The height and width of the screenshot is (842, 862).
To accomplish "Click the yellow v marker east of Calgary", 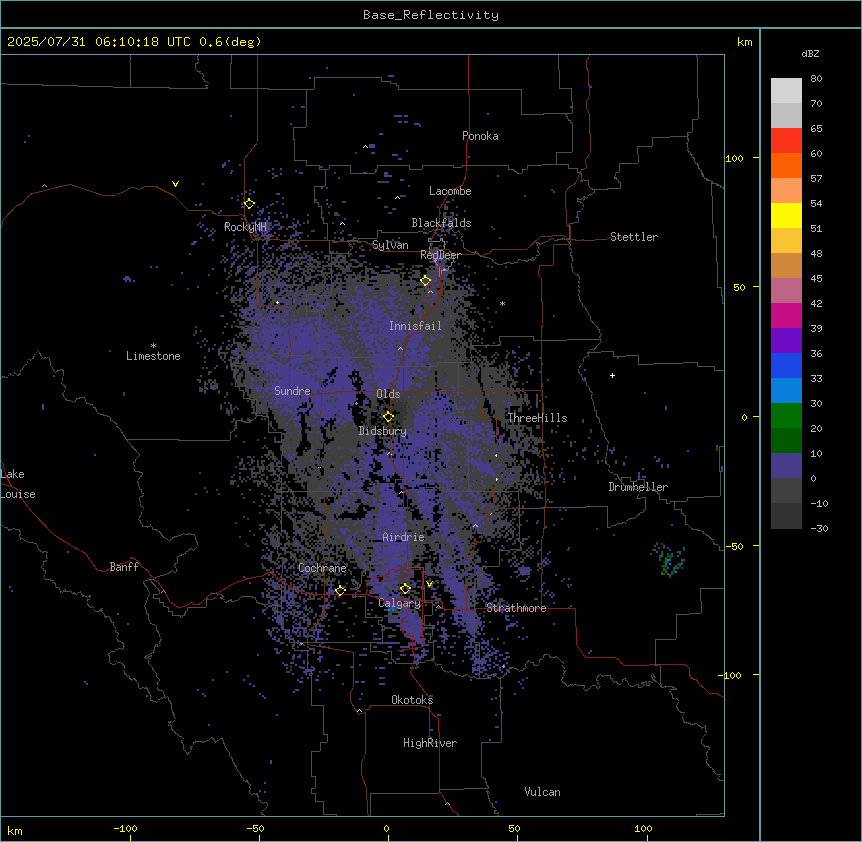I will 429,584.
